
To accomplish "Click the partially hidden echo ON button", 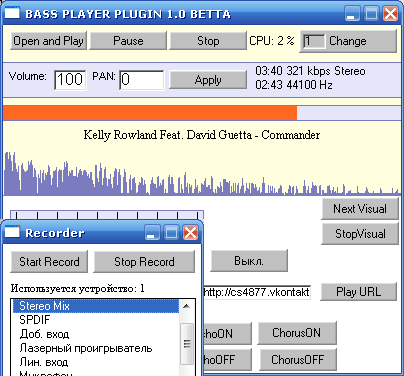I will pyautogui.click(x=227, y=333).
